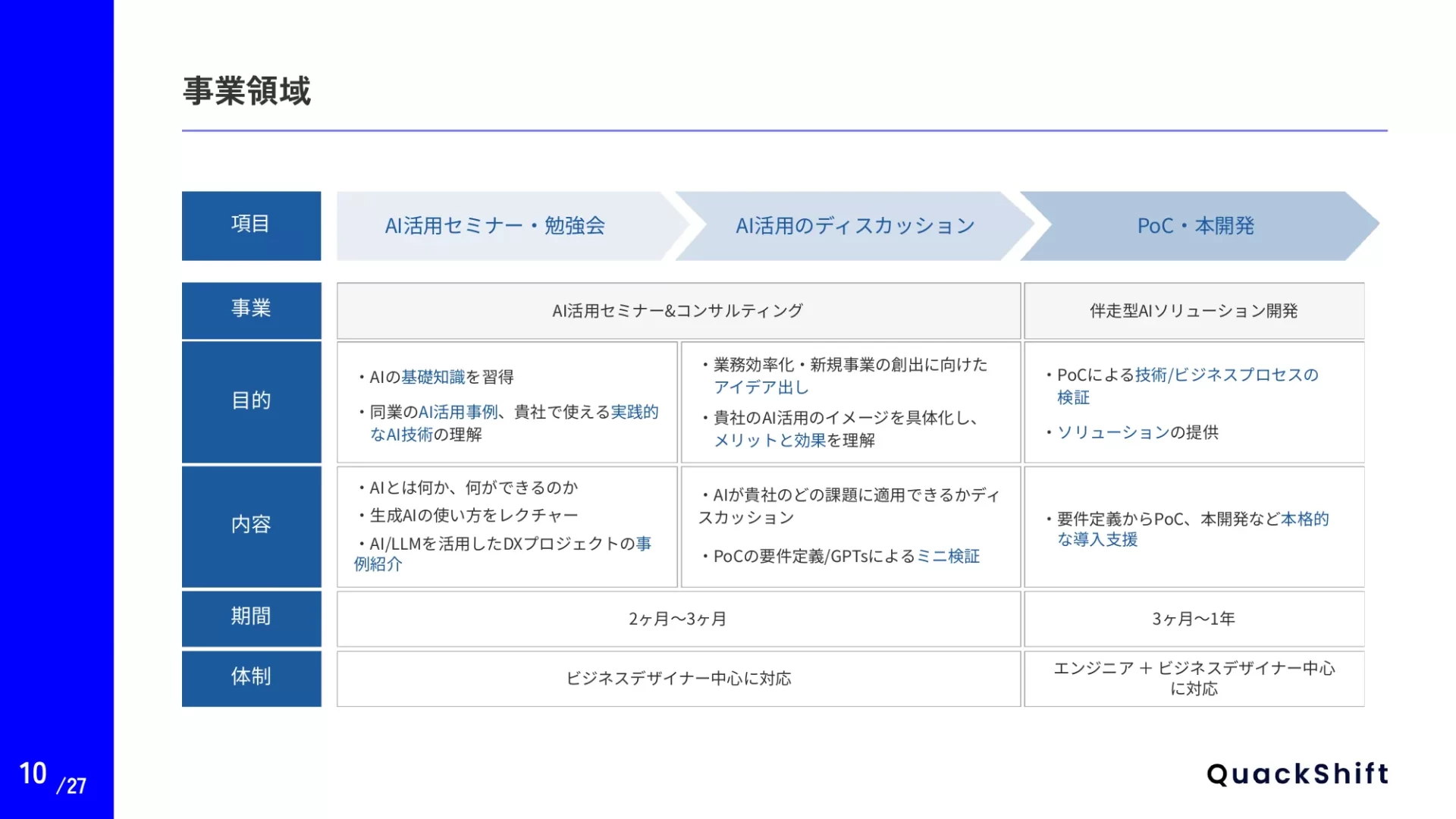Click the 項目 header cell
The width and height of the screenshot is (1456, 819).
(x=251, y=225)
